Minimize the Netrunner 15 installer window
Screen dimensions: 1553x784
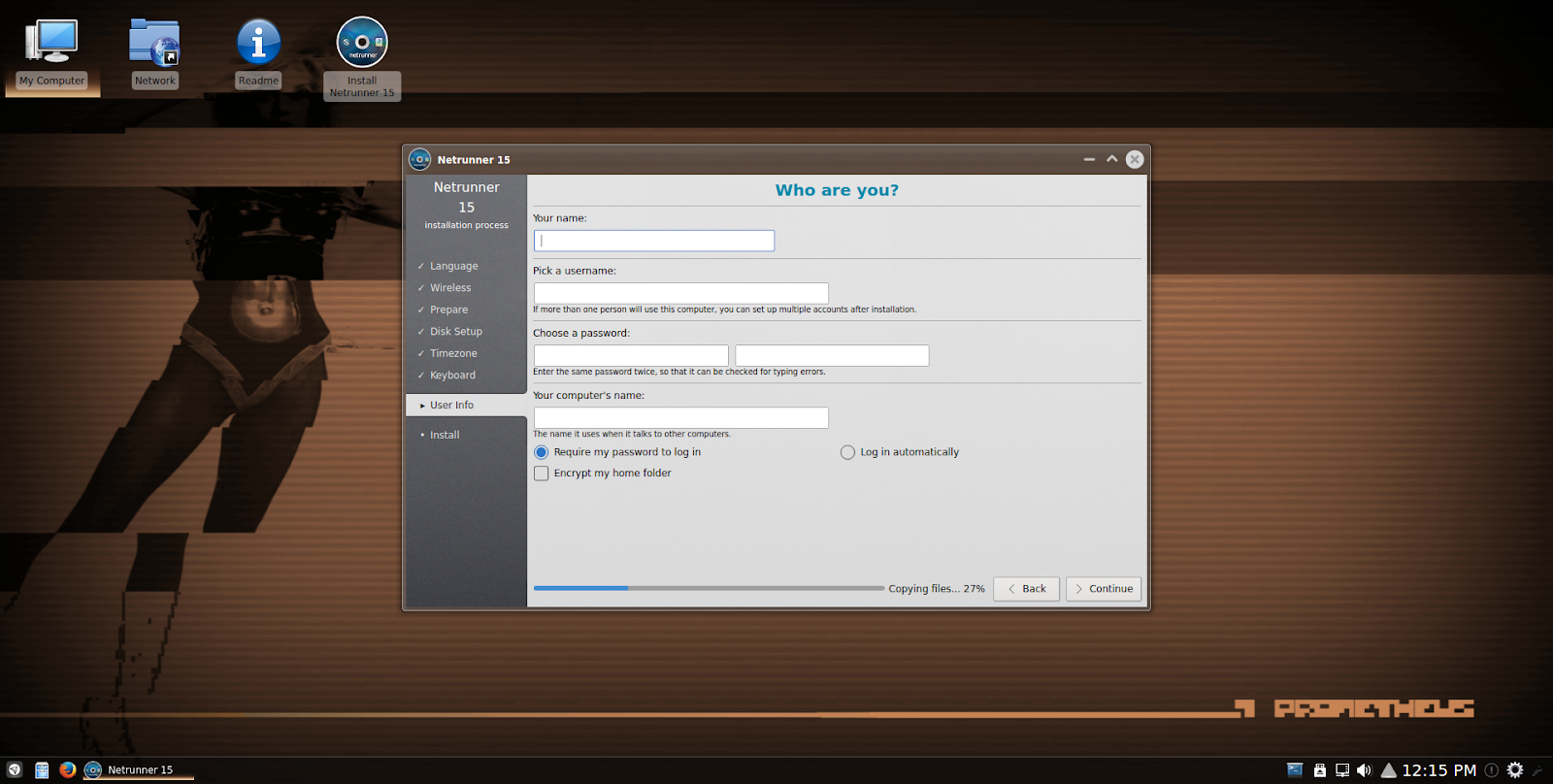[1089, 159]
